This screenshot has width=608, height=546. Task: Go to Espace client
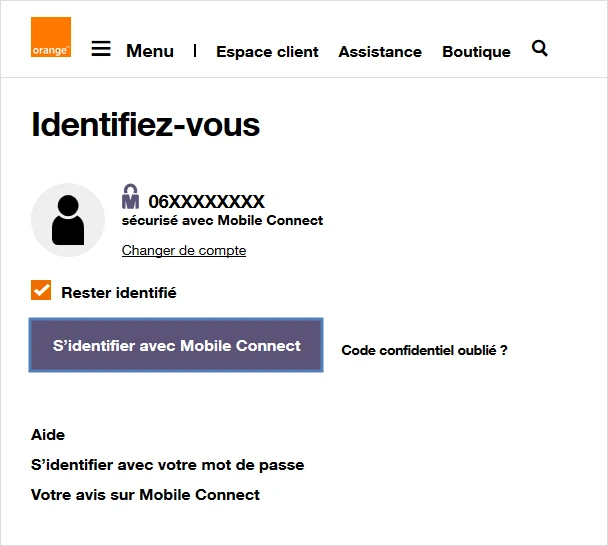click(x=267, y=52)
